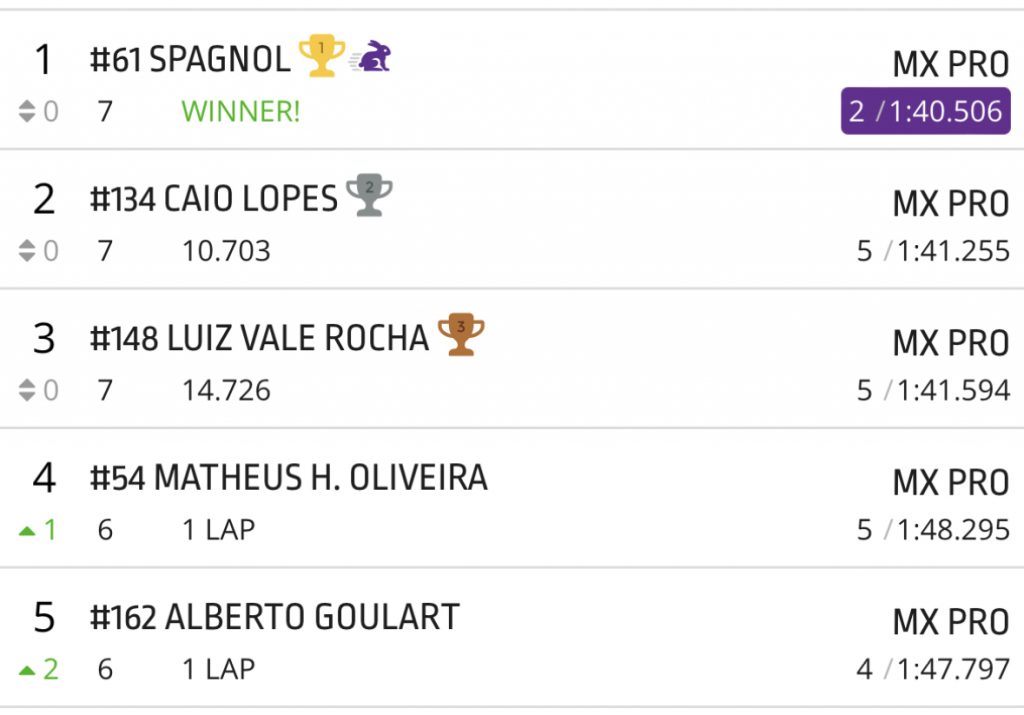Click the 10.703 gap time
1024x715 pixels.
[x=226, y=251]
